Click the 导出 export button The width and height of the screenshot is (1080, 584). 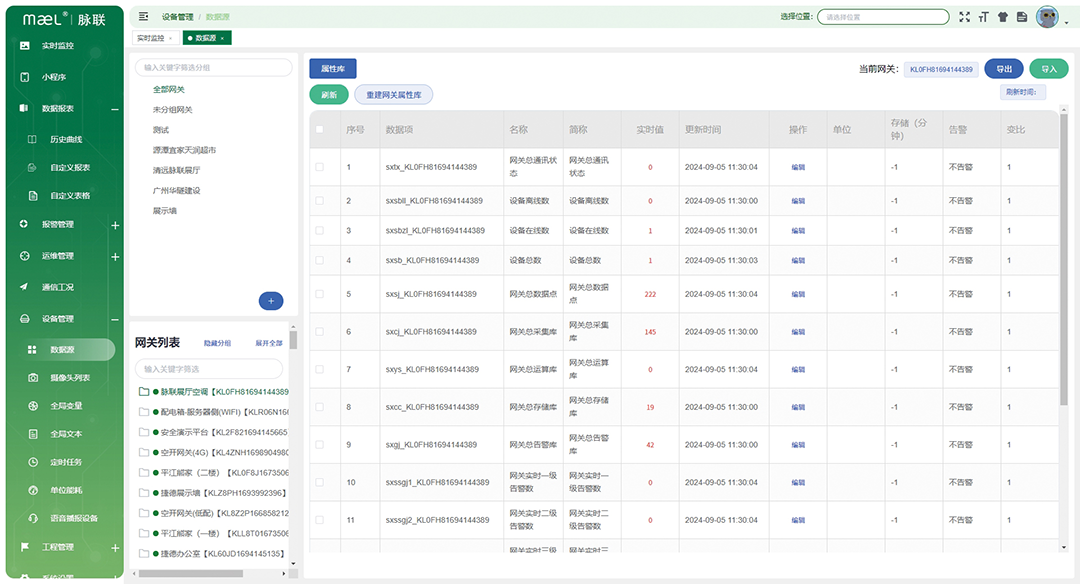point(1003,69)
